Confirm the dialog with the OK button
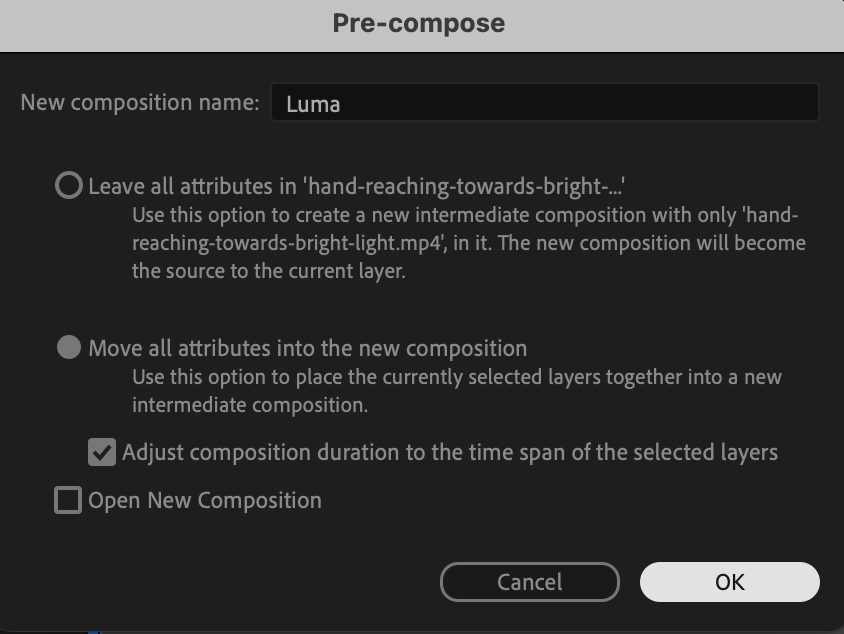The width and height of the screenshot is (844, 634). [x=729, y=582]
